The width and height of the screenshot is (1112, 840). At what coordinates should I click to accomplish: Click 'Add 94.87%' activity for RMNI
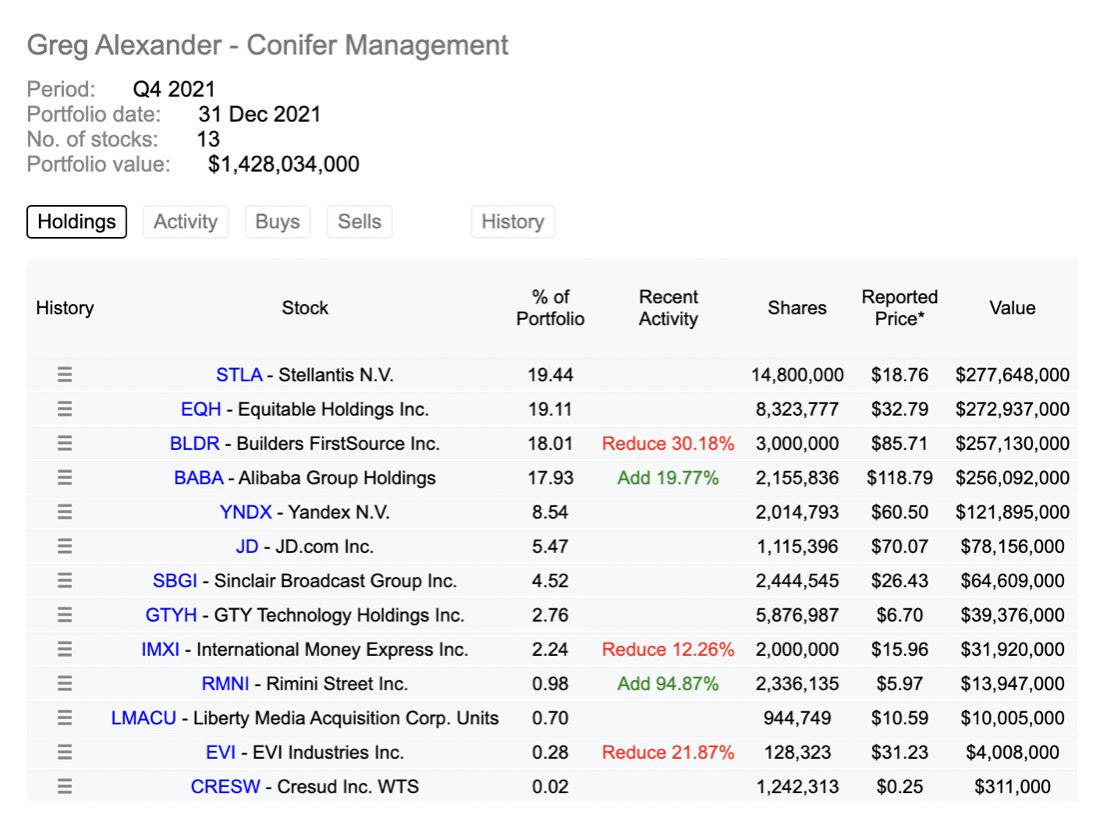click(x=668, y=684)
